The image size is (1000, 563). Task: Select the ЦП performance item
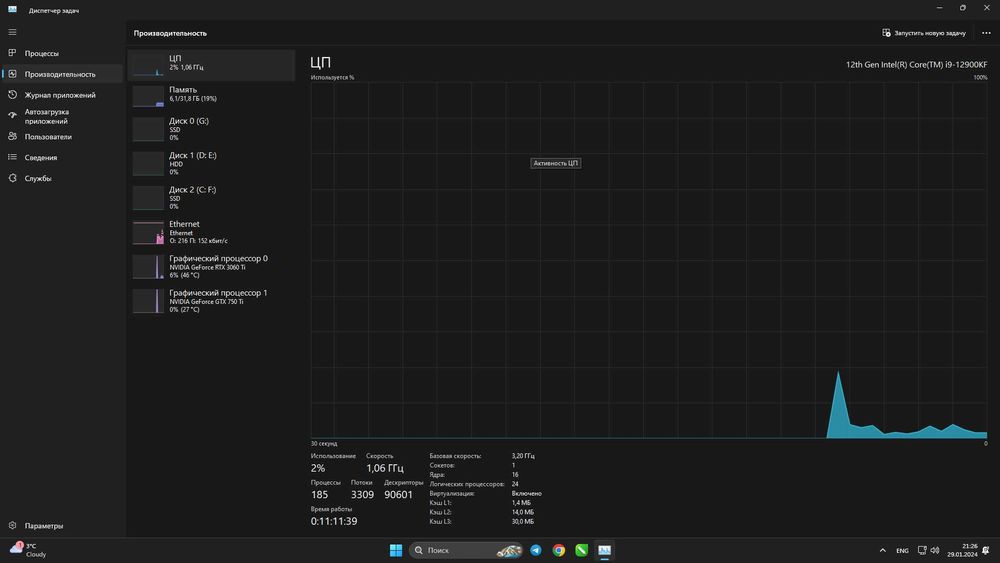click(211, 65)
